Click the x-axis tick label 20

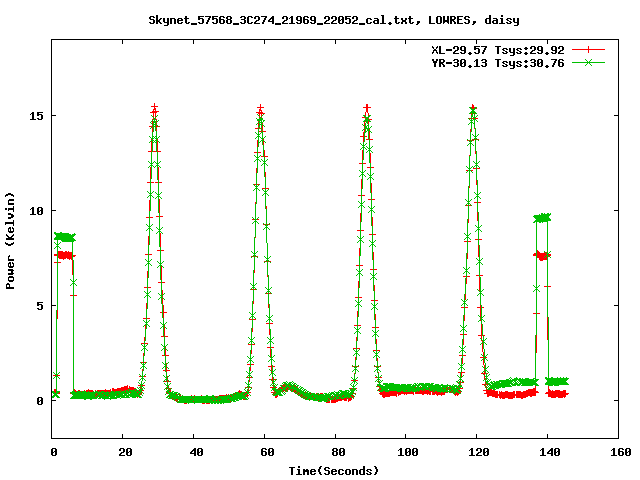point(125,452)
